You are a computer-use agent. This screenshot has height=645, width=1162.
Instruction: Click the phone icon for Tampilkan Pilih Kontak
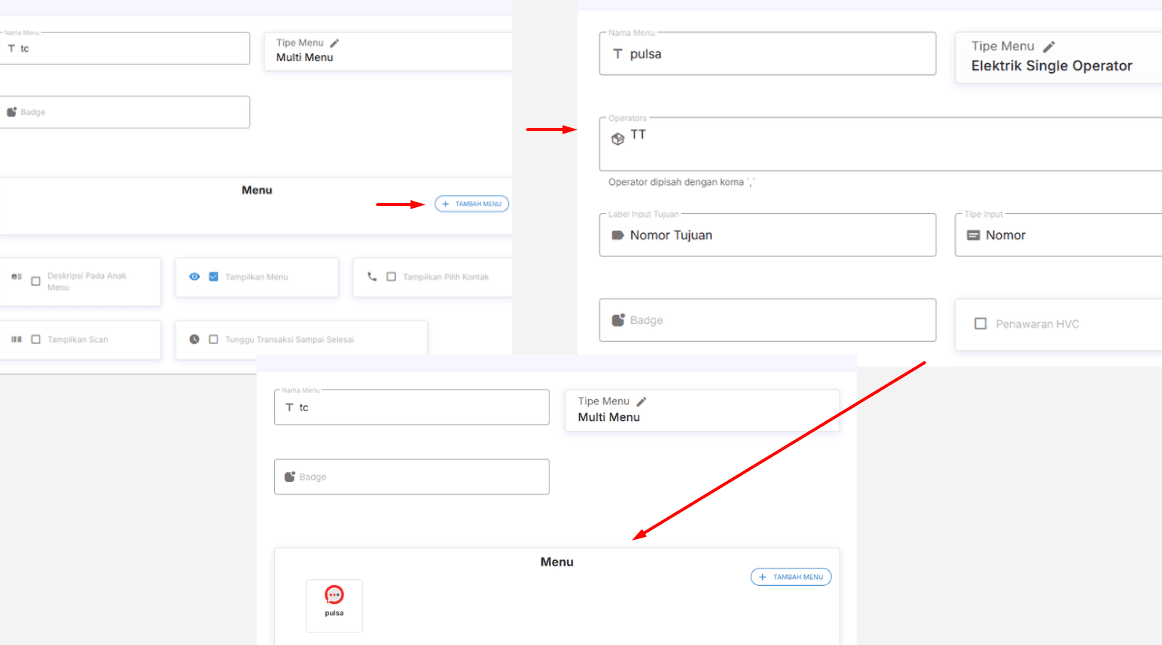(372, 277)
